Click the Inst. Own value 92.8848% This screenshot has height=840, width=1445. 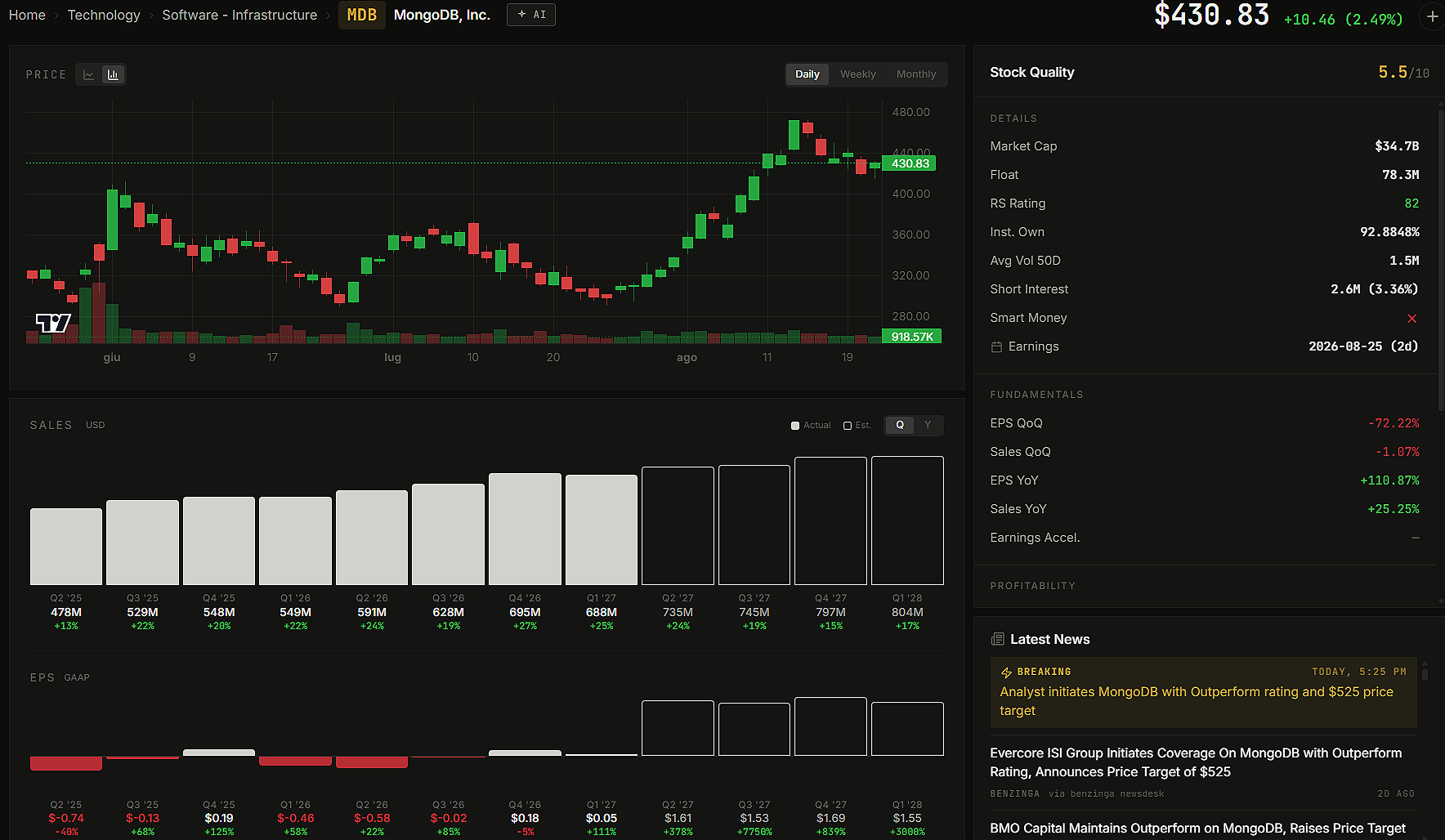1389,232
